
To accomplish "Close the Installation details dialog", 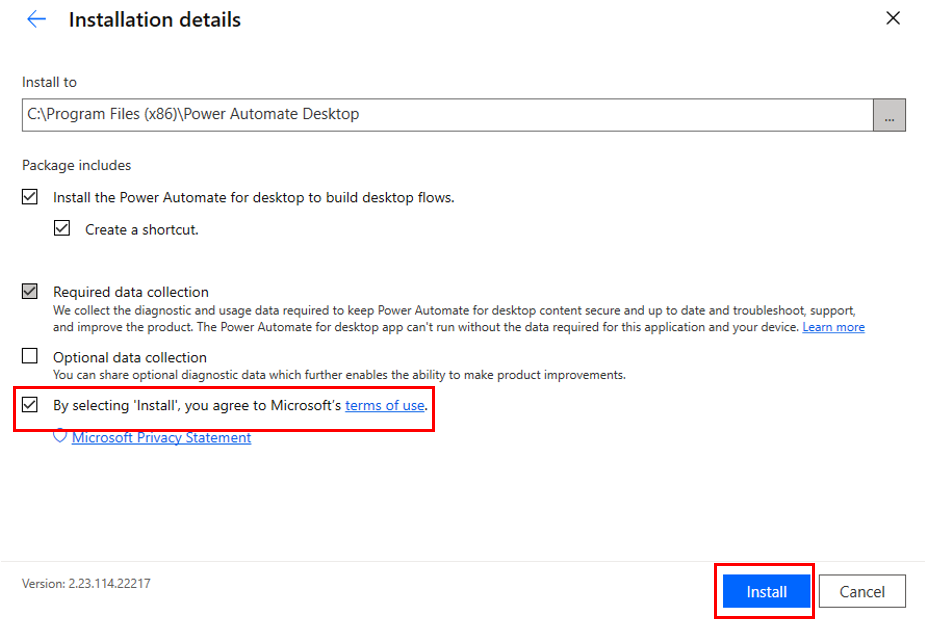I will (x=893, y=17).
